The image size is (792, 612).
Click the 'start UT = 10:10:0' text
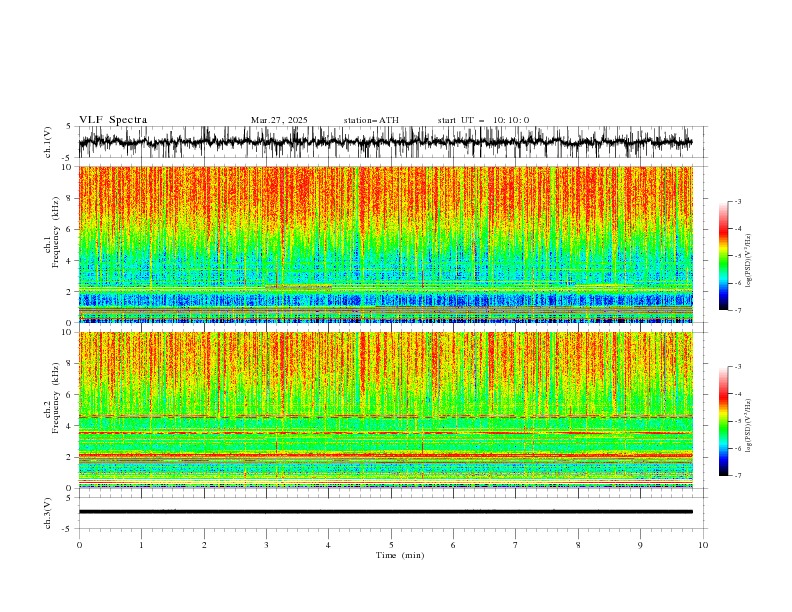[483, 120]
